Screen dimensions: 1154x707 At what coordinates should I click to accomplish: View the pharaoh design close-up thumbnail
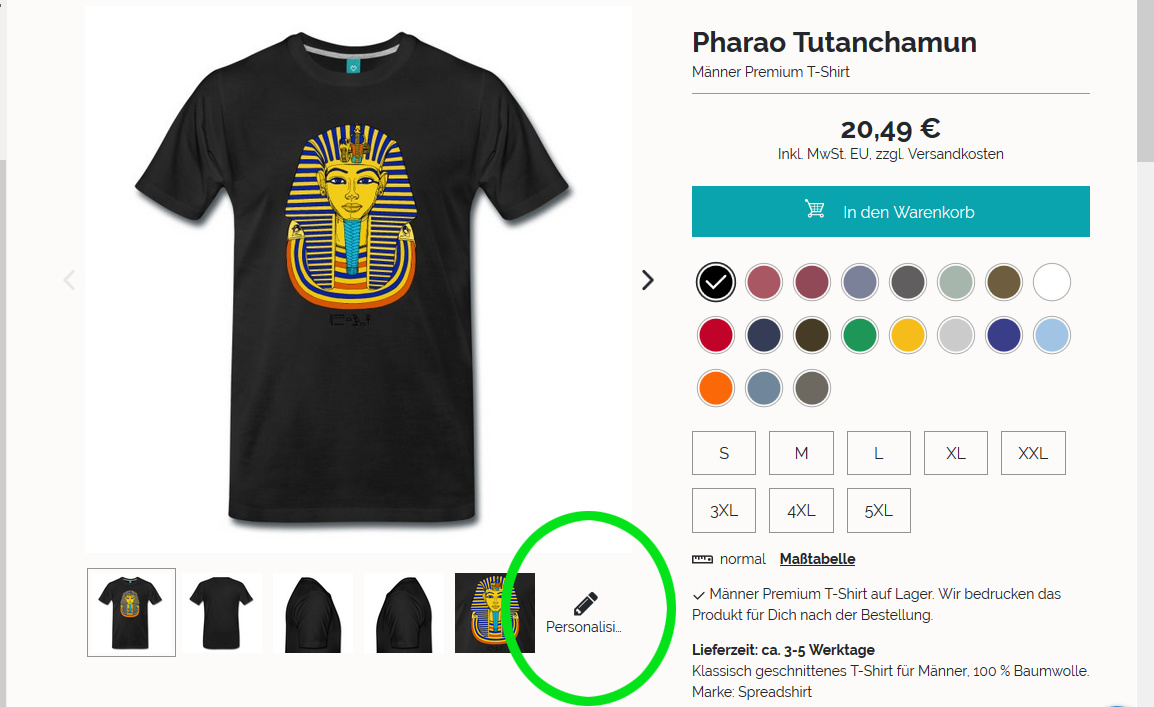[495, 613]
